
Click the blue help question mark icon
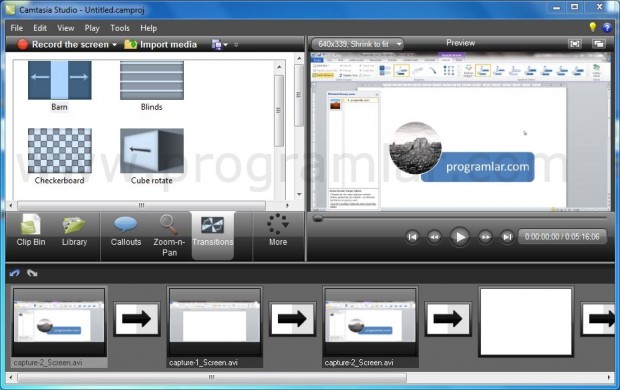coord(607,27)
